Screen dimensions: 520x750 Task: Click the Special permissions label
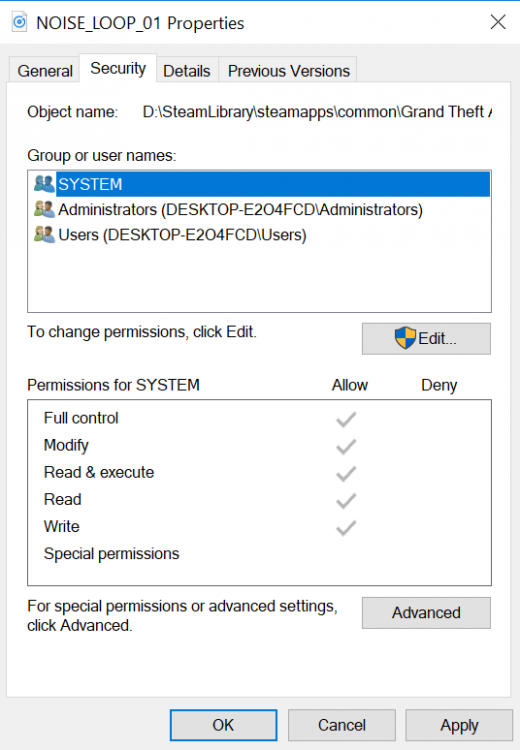click(x=111, y=554)
